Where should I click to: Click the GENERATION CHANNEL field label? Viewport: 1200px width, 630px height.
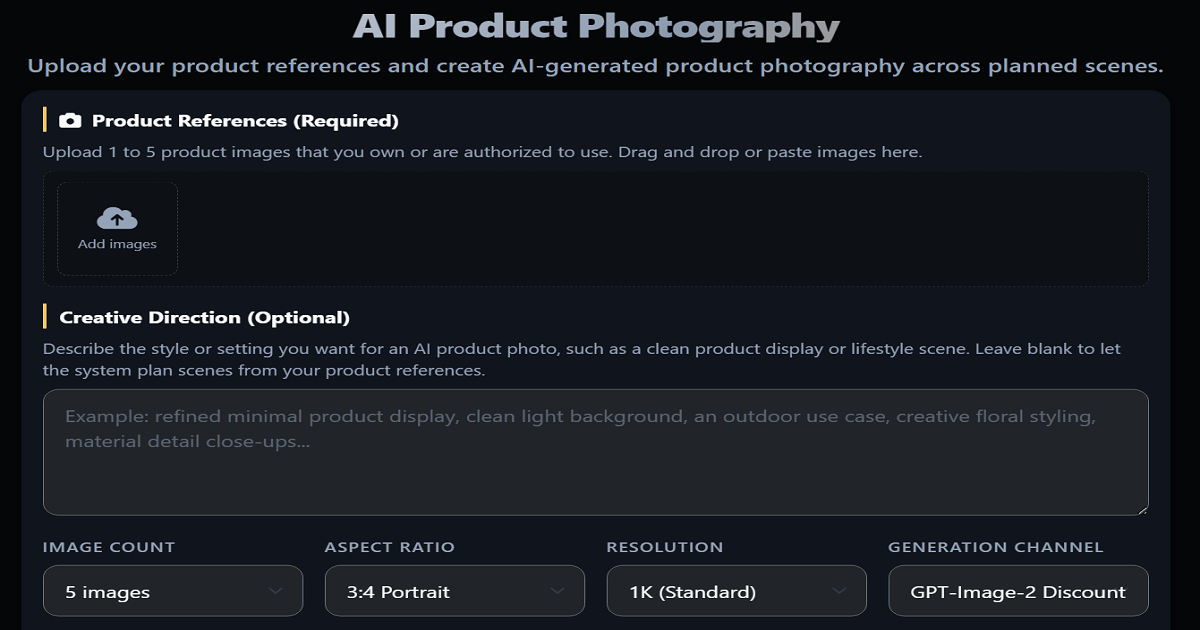pyautogui.click(x=996, y=547)
